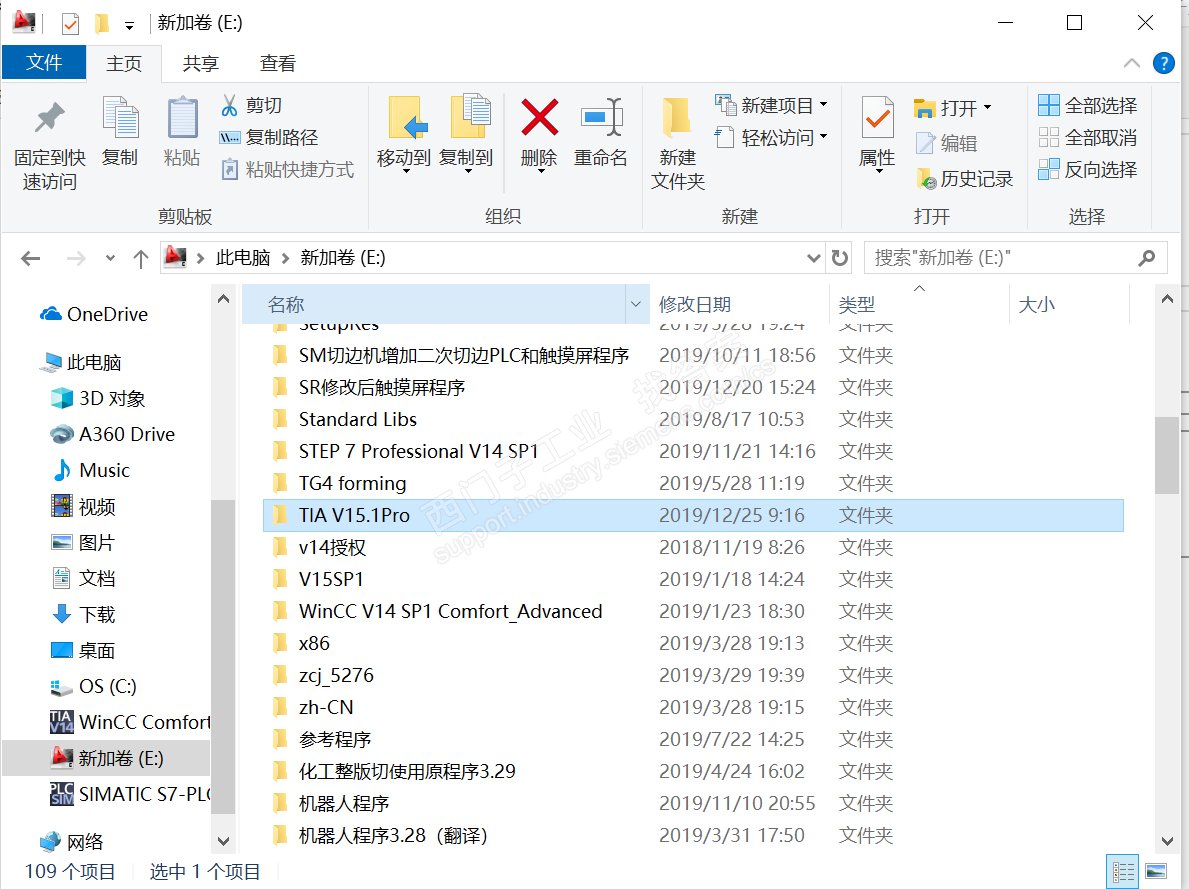This screenshot has width=1189, height=889.
Task: Open quick access toolbar customize dropdown
Action: [130, 26]
